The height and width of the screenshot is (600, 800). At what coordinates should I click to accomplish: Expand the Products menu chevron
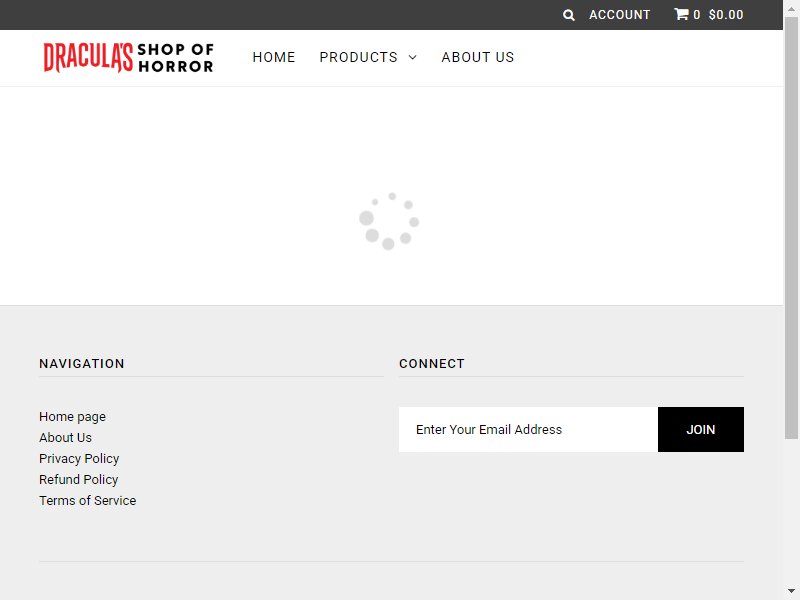(412, 57)
